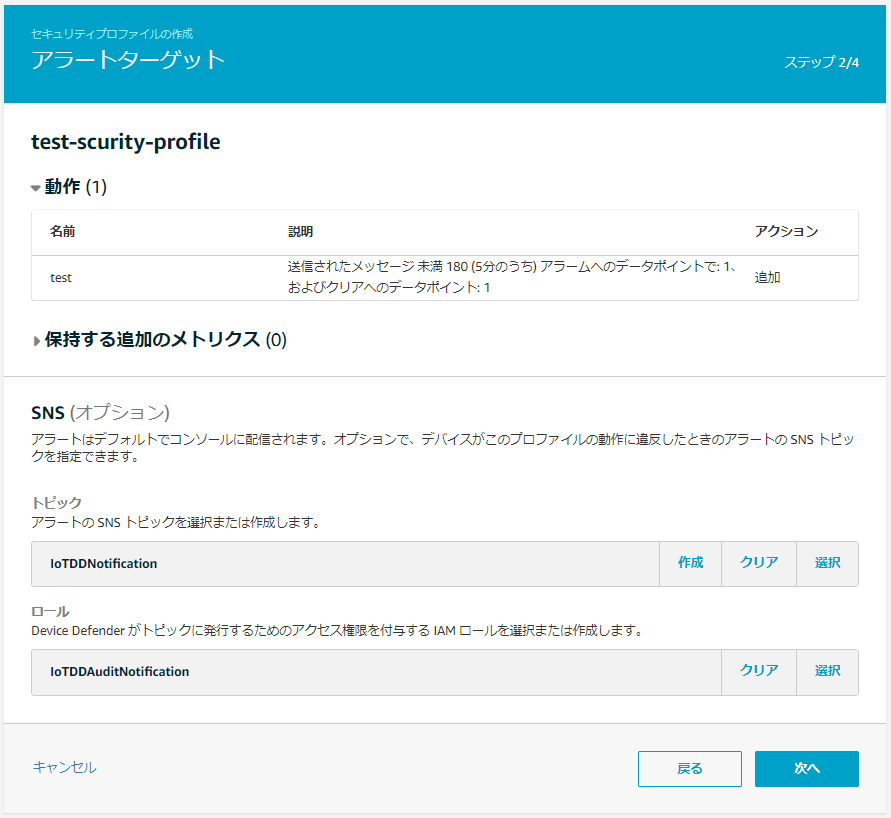
Task: Click the 追加 action in the test row
Action: tap(767, 277)
